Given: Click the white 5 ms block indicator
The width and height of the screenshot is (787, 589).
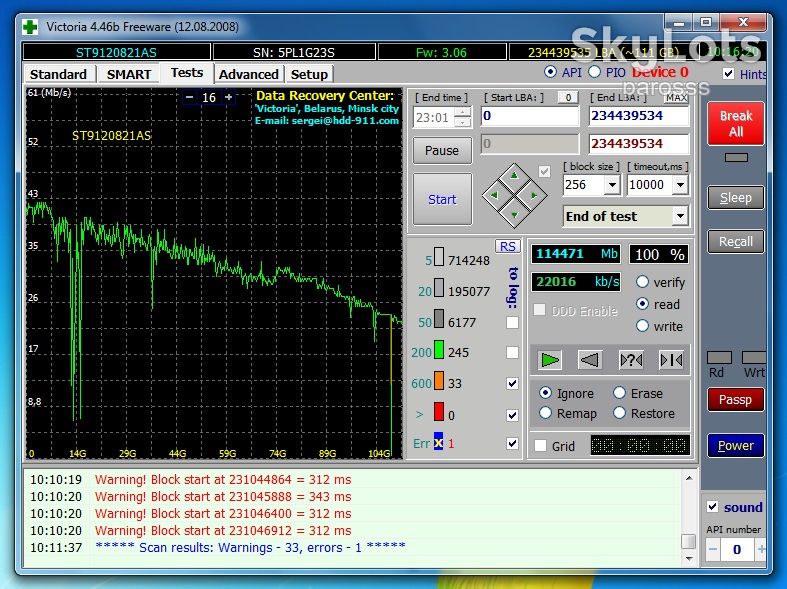Looking at the screenshot, I should (439, 256).
